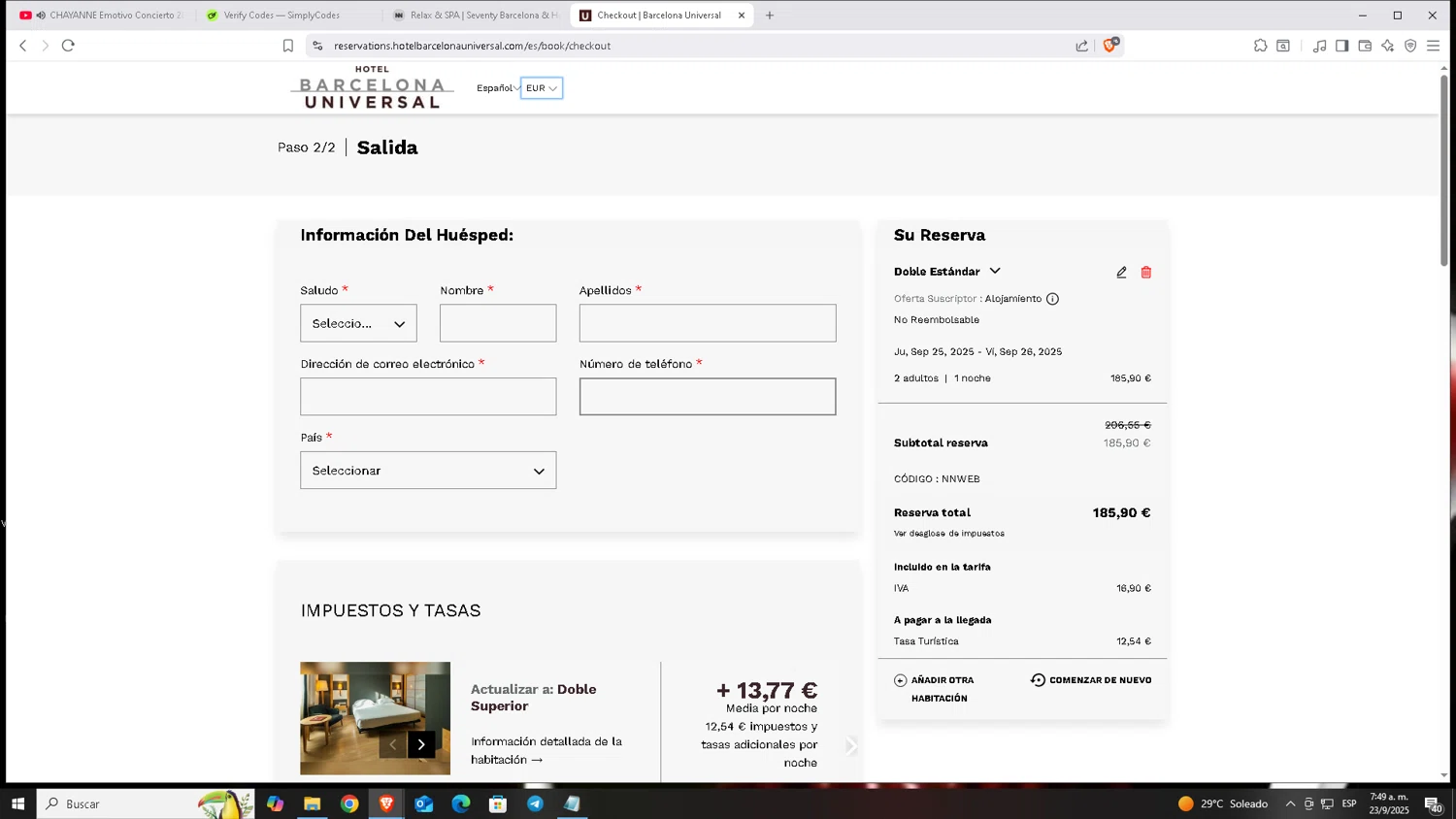Open Información detallada de la habitación link
The width and height of the screenshot is (1456, 819).
point(546,750)
